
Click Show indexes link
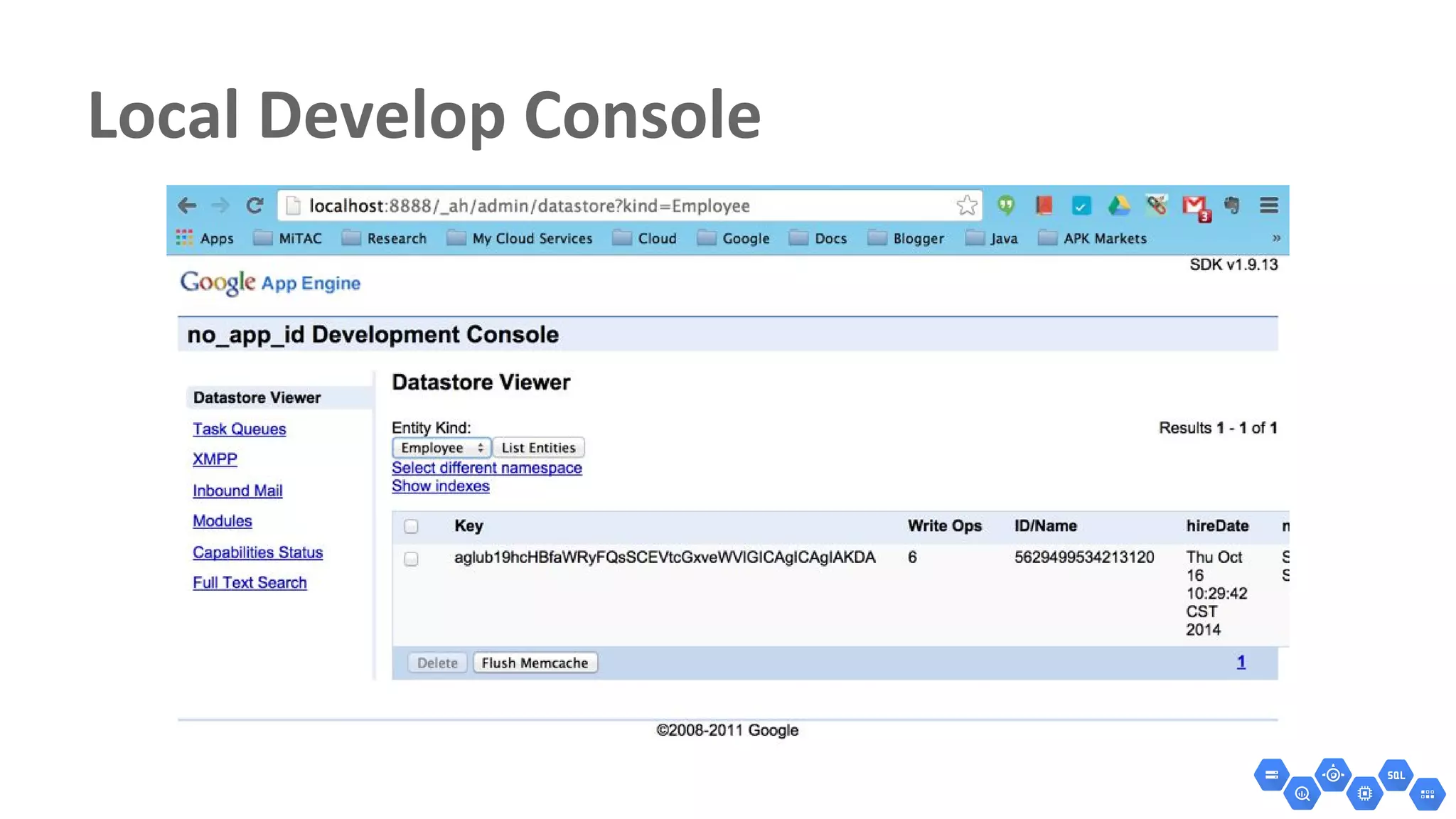pos(440,486)
